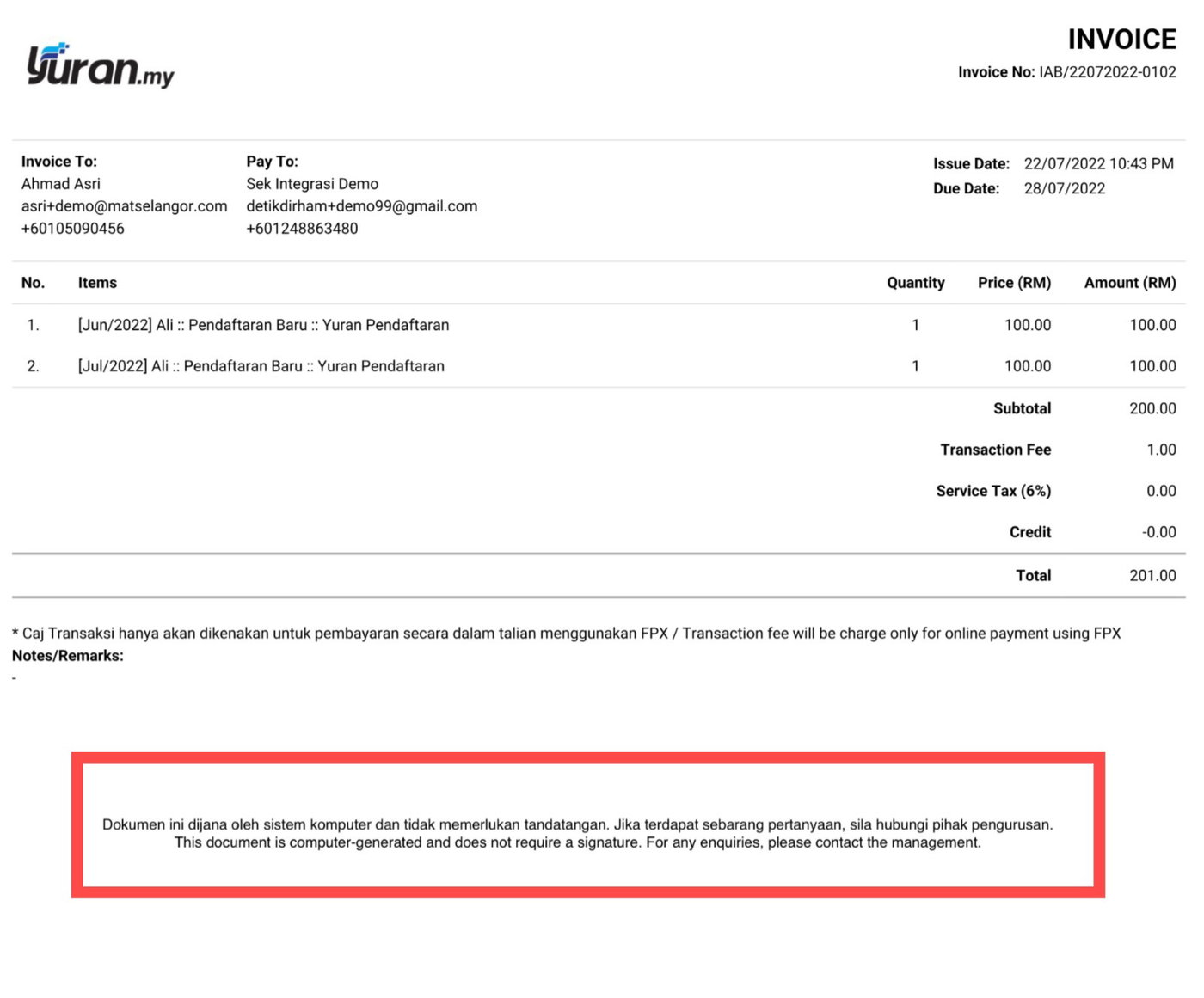Click the Yuran.my logo
This screenshot has height=998, width=1204.
(x=101, y=65)
